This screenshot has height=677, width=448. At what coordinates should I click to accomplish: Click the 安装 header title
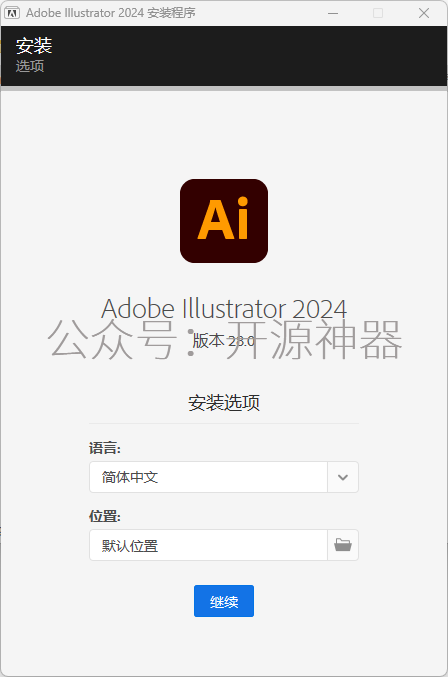34,46
